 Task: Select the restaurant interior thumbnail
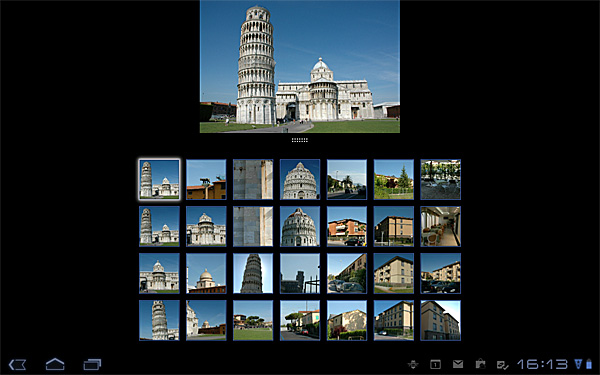pos(440,227)
